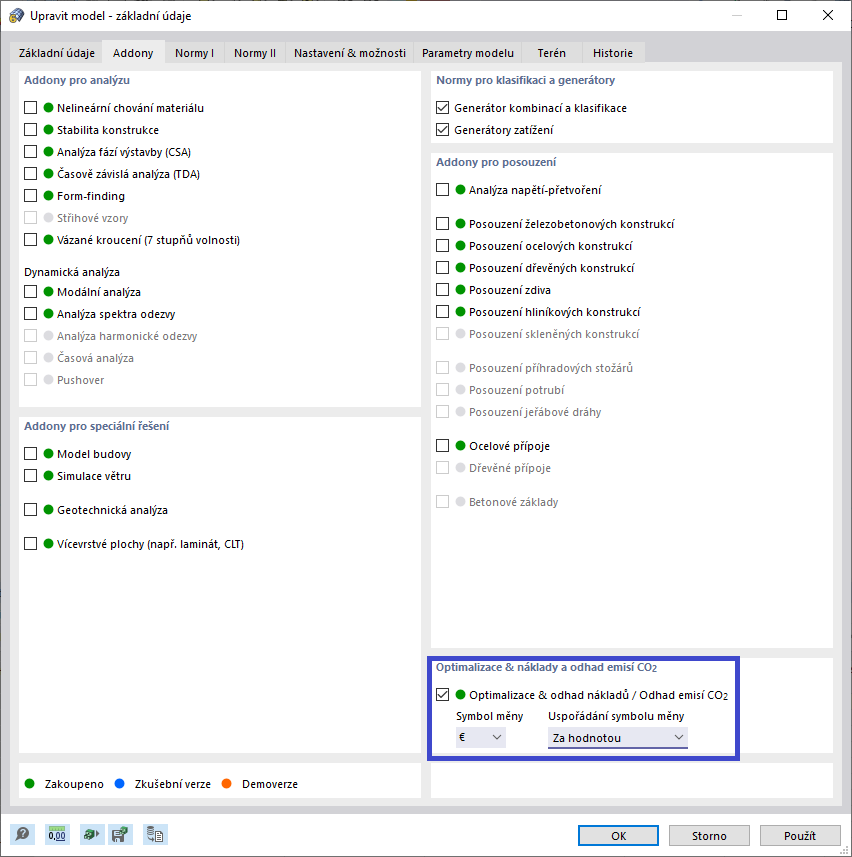Click the Zakoupeno legend label
852x857 pixels.
(x=74, y=784)
